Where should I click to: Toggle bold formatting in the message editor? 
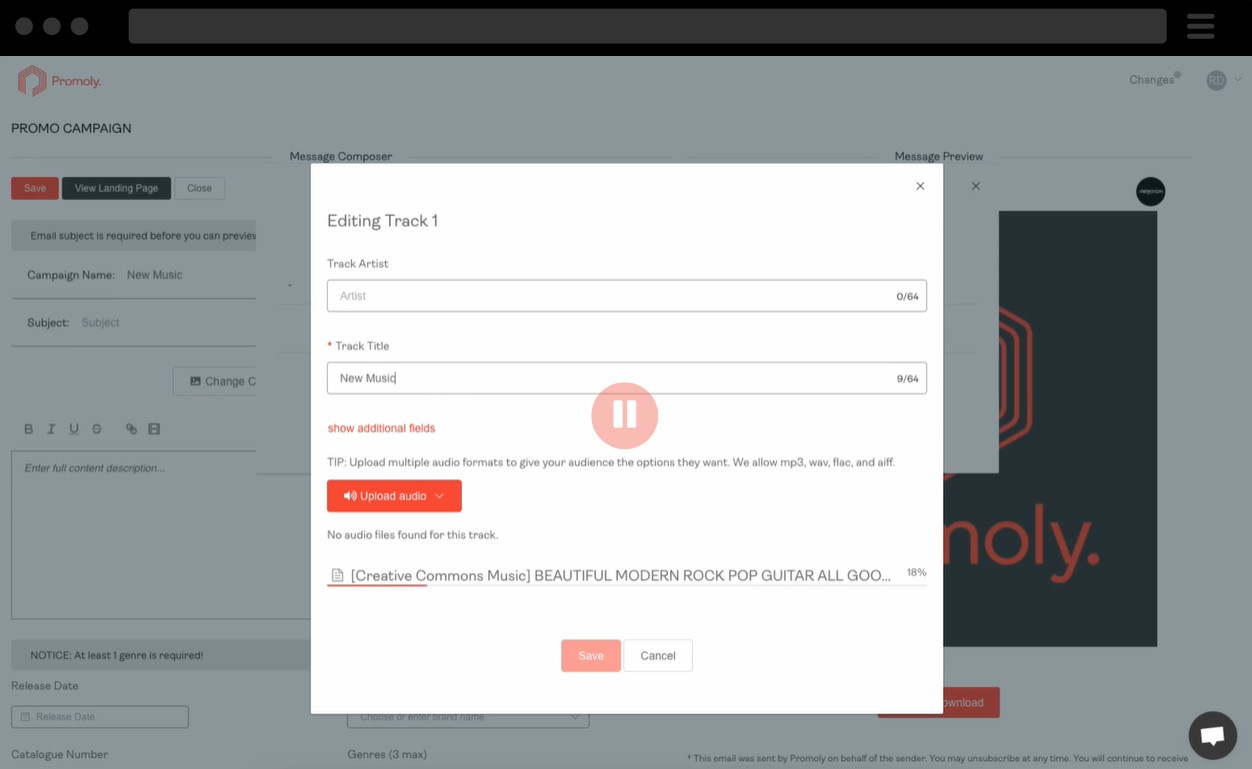(28, 429)
